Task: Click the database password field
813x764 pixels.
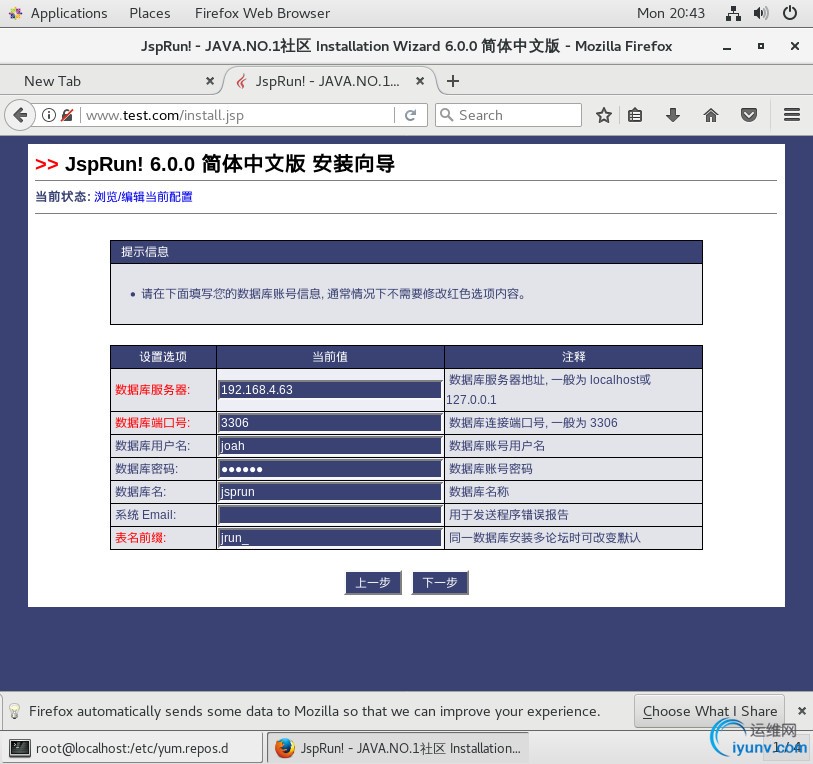Action: (330, 469)
